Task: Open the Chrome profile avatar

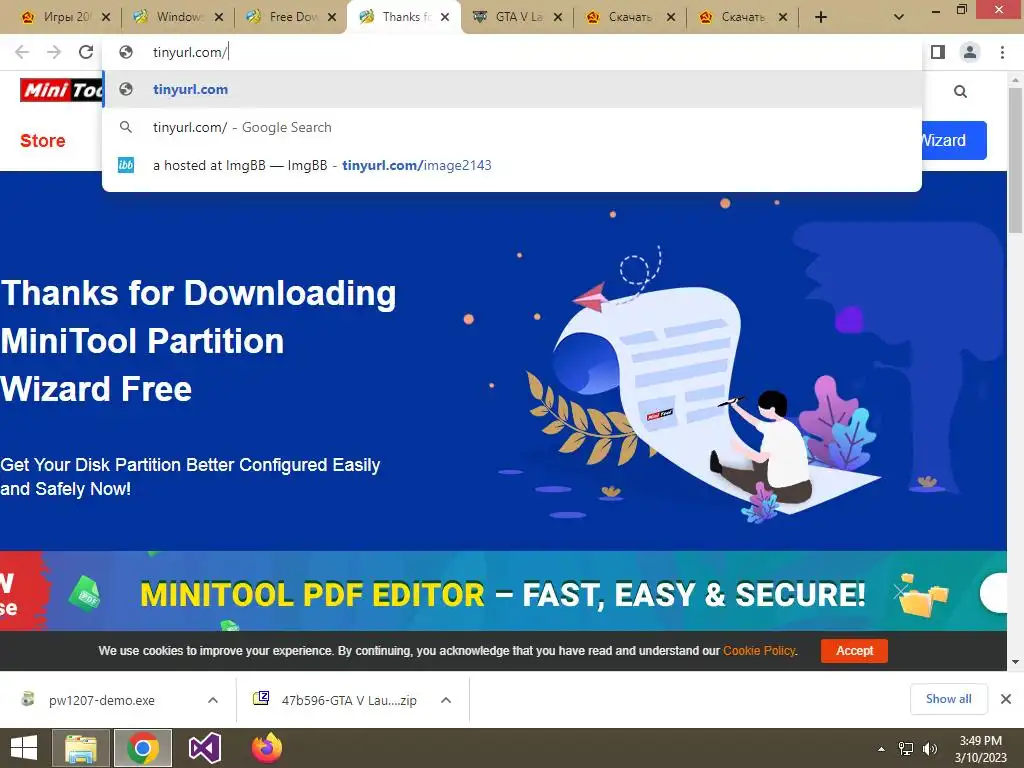Action: [x=970, y=52]
